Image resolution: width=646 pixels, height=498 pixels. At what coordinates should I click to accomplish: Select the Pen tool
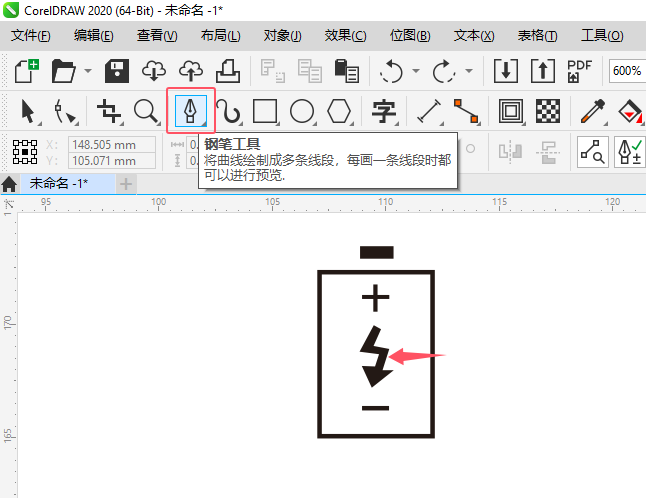[190, 111]
